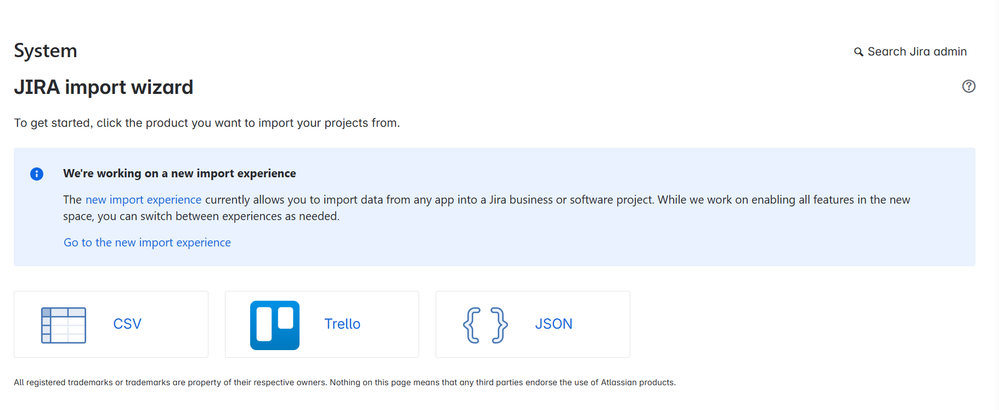Image resolution: width=999 pixels, height=410 pixels.
Task: Click the 'To get started' instruction text
Action: (207, 123)
